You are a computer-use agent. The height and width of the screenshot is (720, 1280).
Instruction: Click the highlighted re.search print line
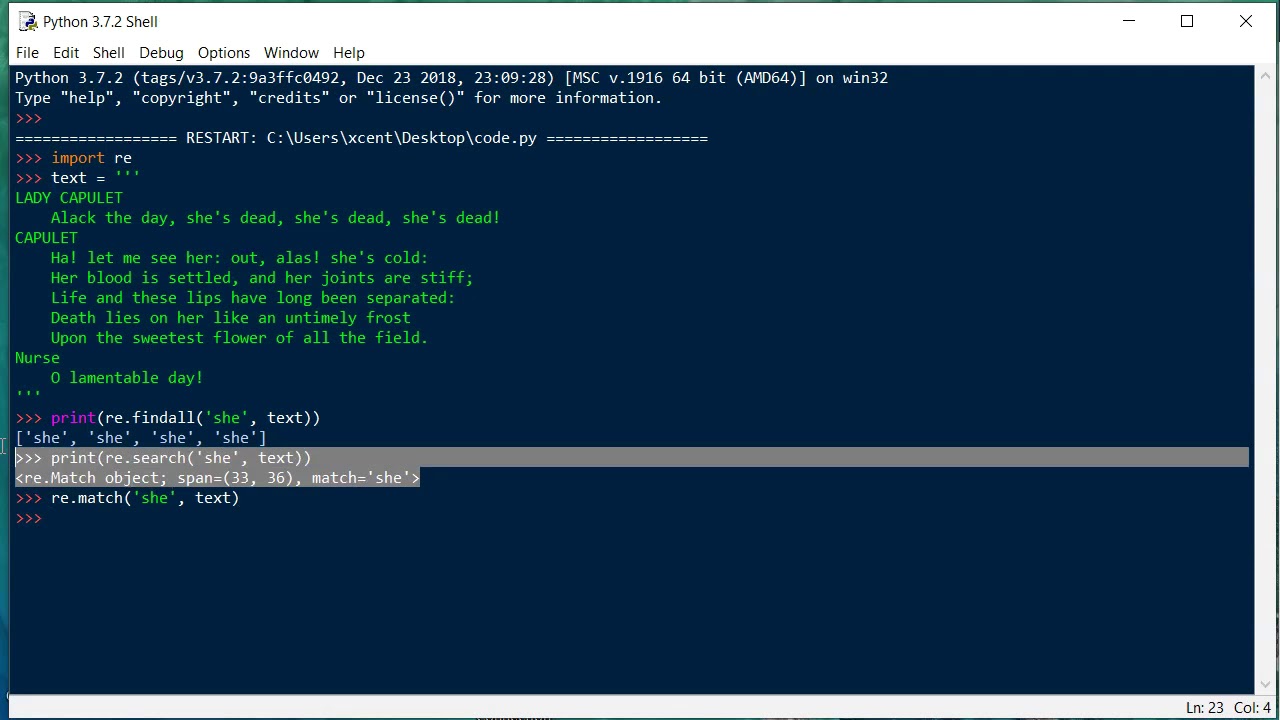(181, 458)
